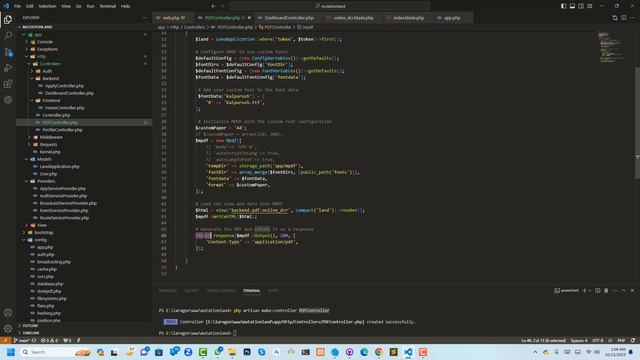Click the split editor right icon
This screenshot has height=360, width=640.
click(624, 18)
